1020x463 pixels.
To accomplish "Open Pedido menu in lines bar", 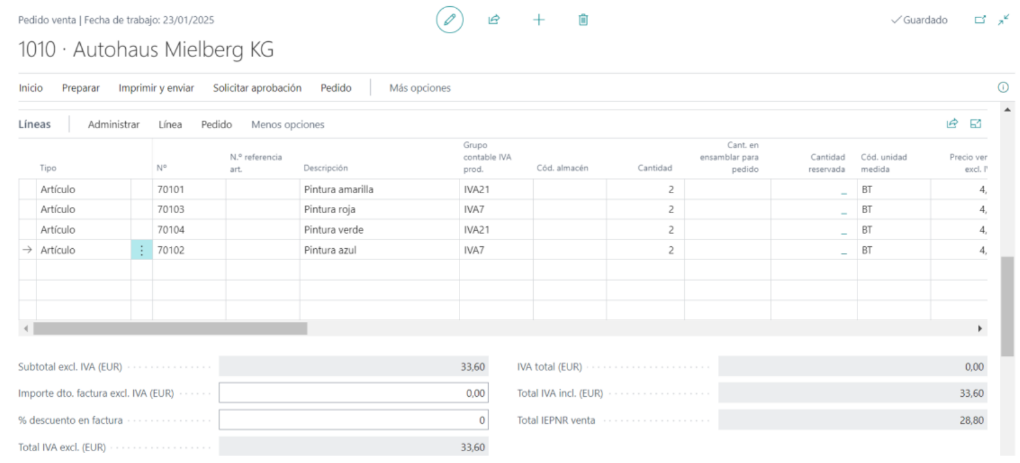I will 217,124.
